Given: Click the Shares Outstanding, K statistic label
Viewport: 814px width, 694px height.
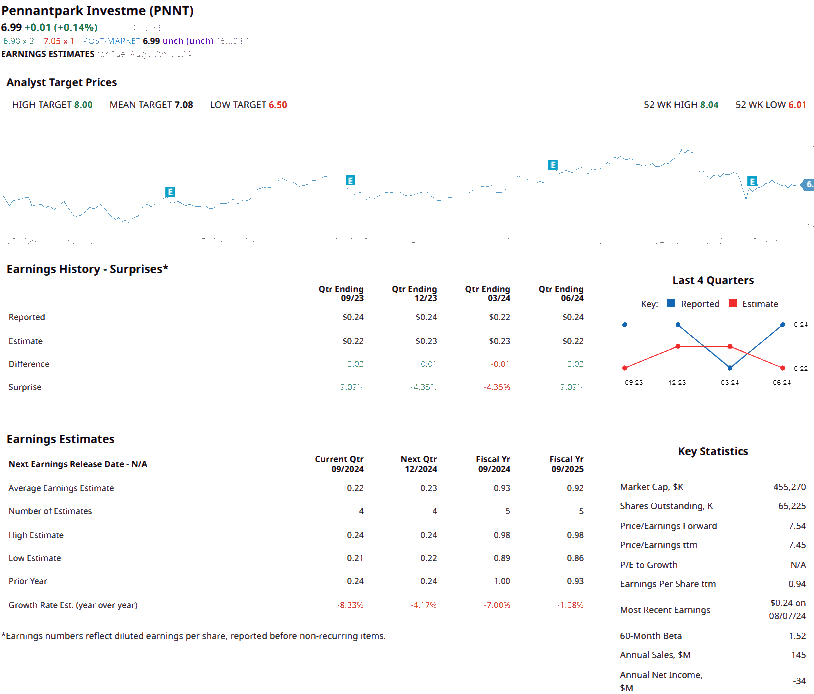Looking at the screenshot, I should coord(667,506).
